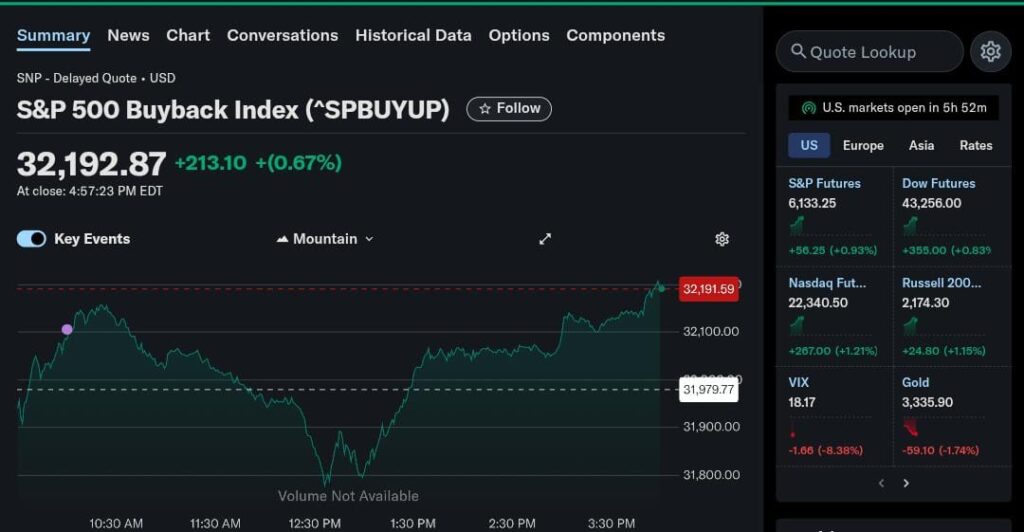Click the 32,100.00 y-axis label
Viewport: 1024px width, 532px height.
711,332
